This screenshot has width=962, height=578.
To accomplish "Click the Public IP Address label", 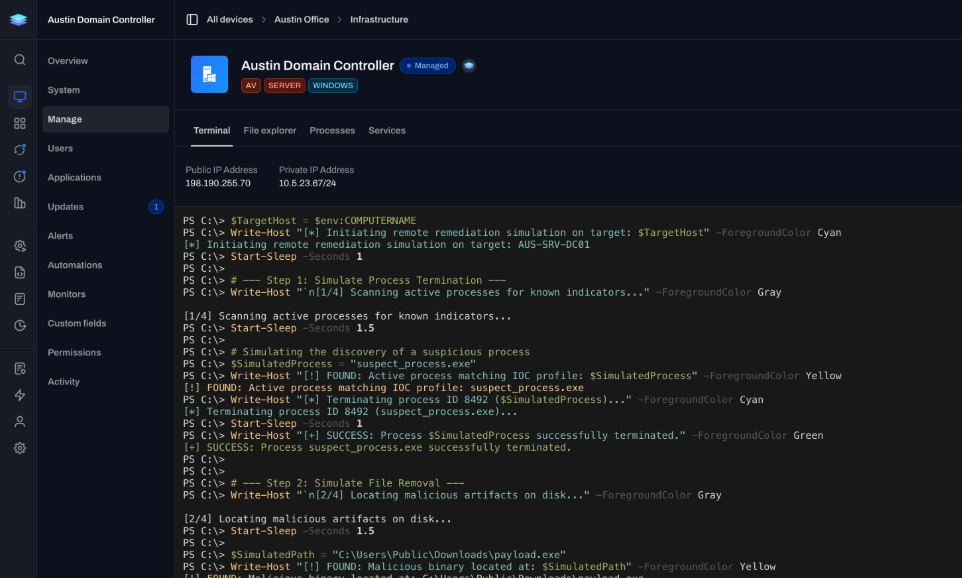I will 221,170.
